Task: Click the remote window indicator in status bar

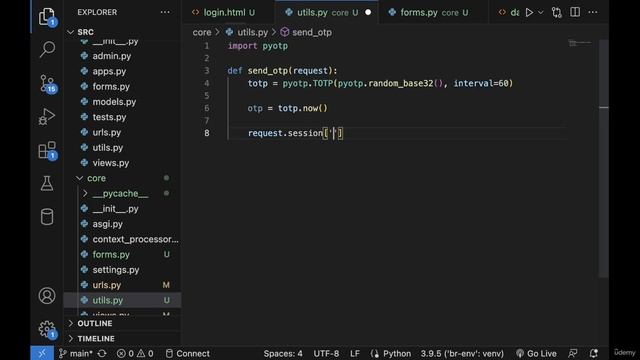Action: click(42, 353)
